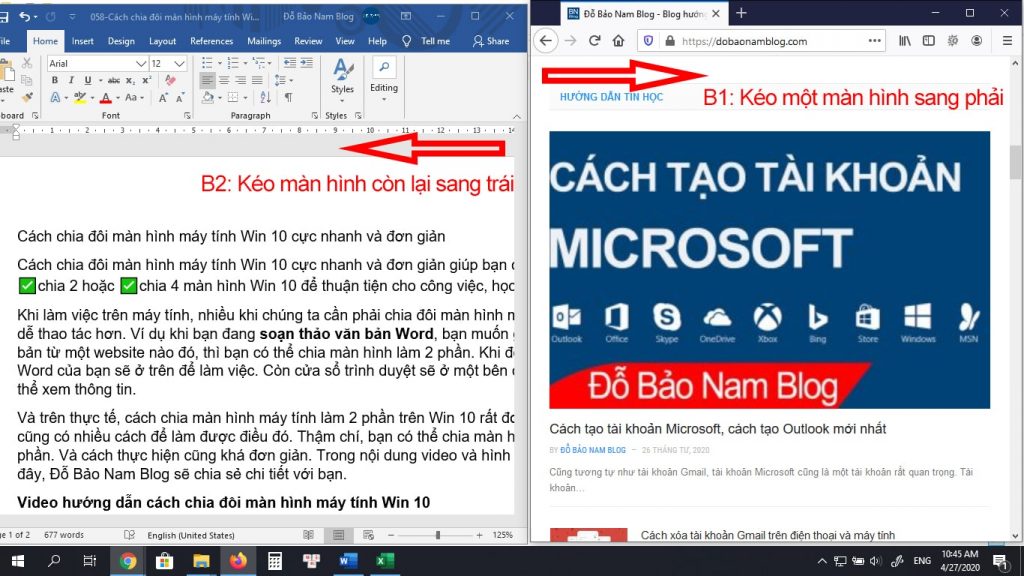The width and height of the screenshot is (1024, 576).
Task: Open the Firefox hamburger menu
Action: pos(1007,40)
